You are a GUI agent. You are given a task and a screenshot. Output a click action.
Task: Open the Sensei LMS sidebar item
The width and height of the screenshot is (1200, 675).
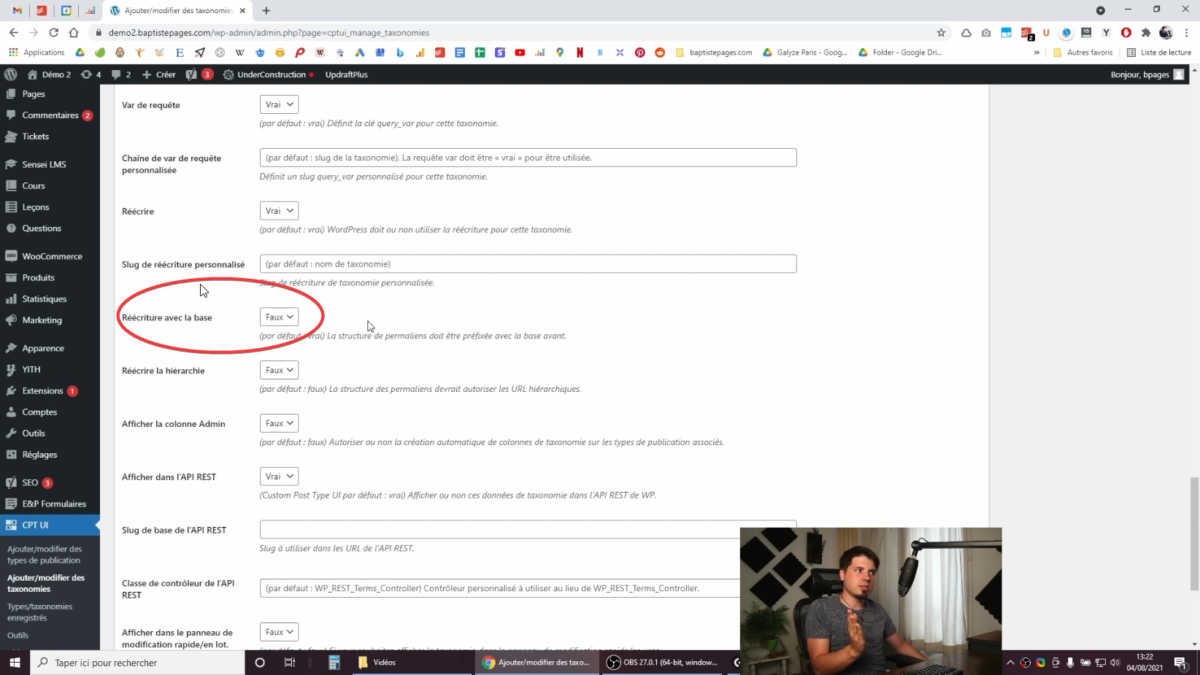pyautogui.click(x=43, y=164)
